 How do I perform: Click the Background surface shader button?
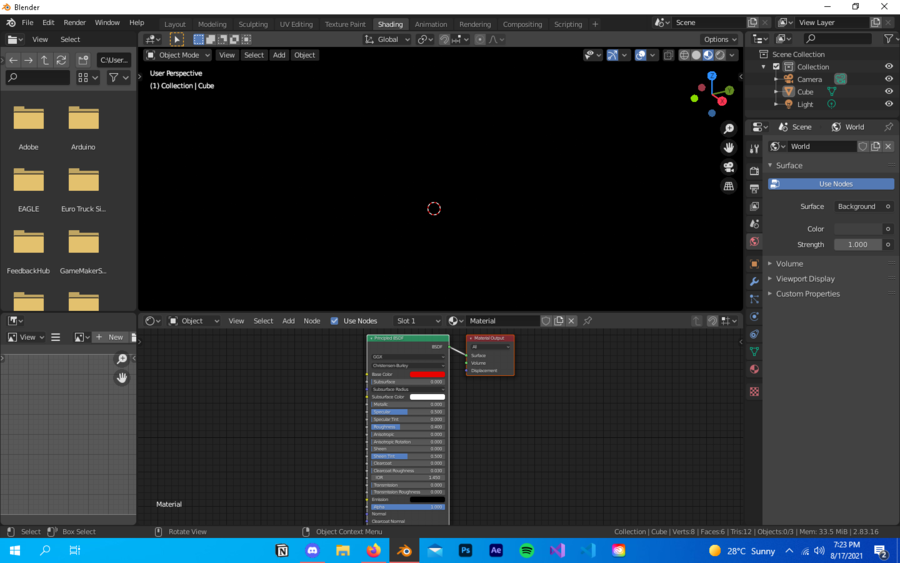(856, 206)
